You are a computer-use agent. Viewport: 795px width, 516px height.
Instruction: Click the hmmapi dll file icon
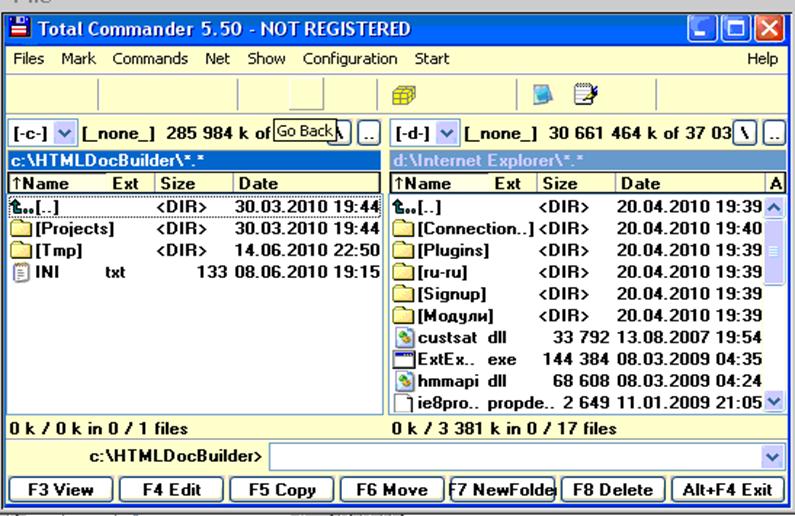(x=404, y=381)
